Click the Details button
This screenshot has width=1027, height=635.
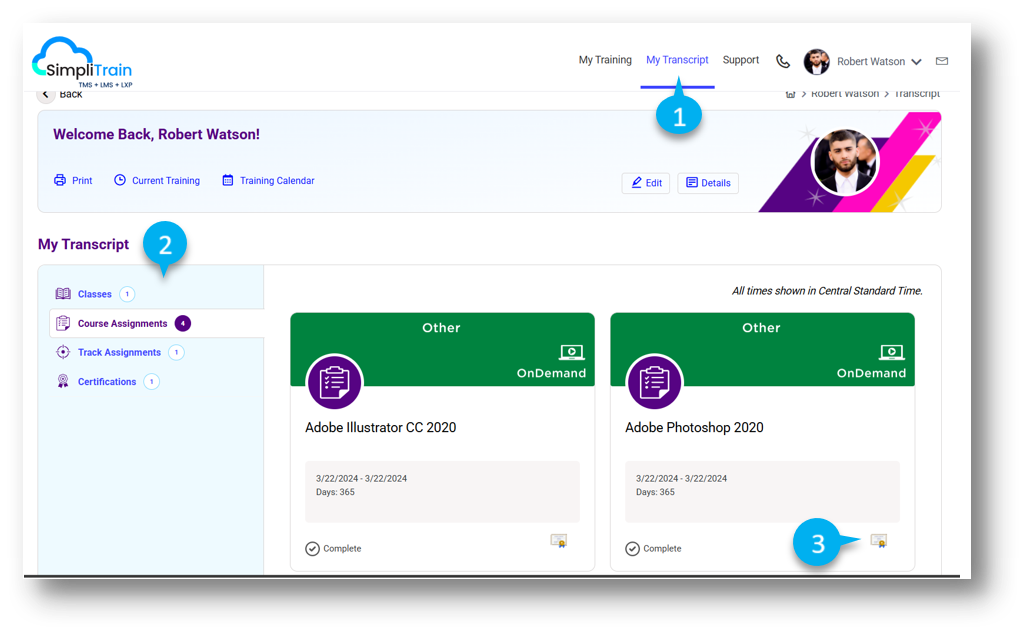708,183
